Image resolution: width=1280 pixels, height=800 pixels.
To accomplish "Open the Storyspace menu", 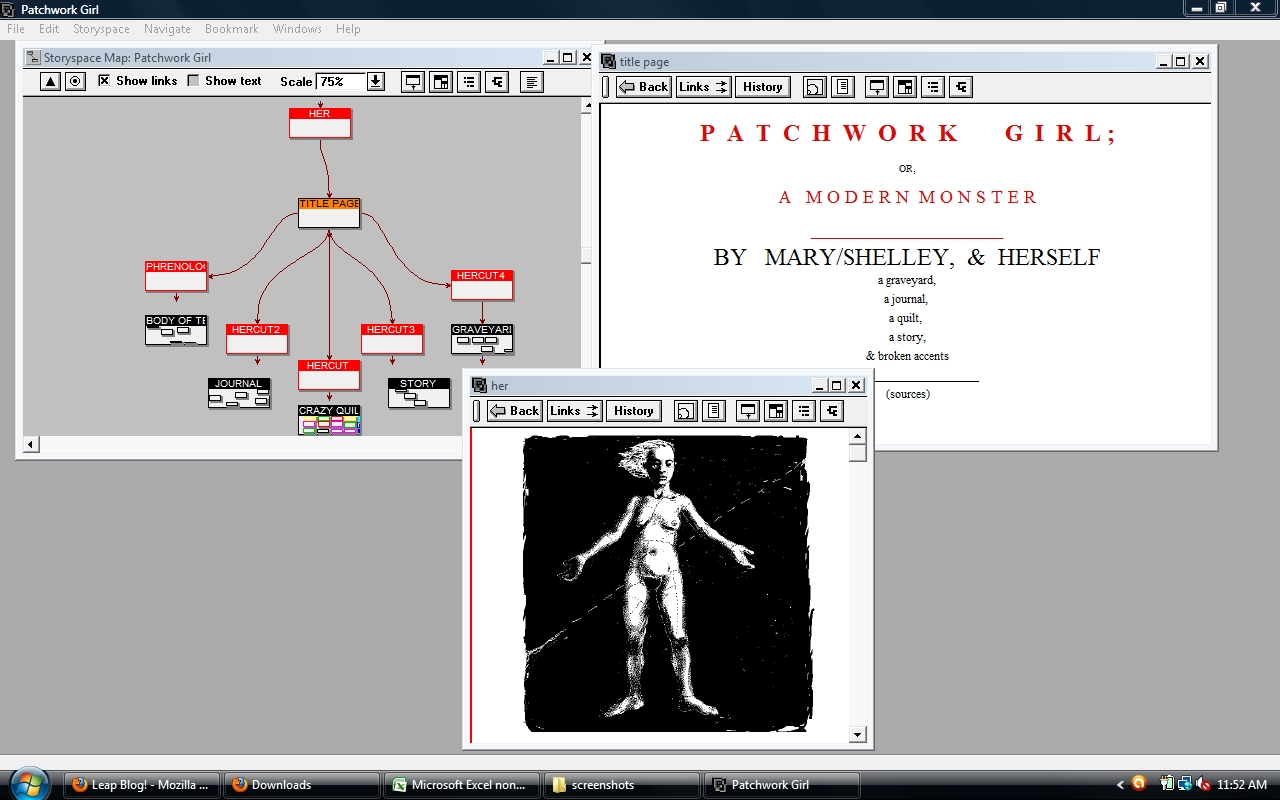I will 101,29.
